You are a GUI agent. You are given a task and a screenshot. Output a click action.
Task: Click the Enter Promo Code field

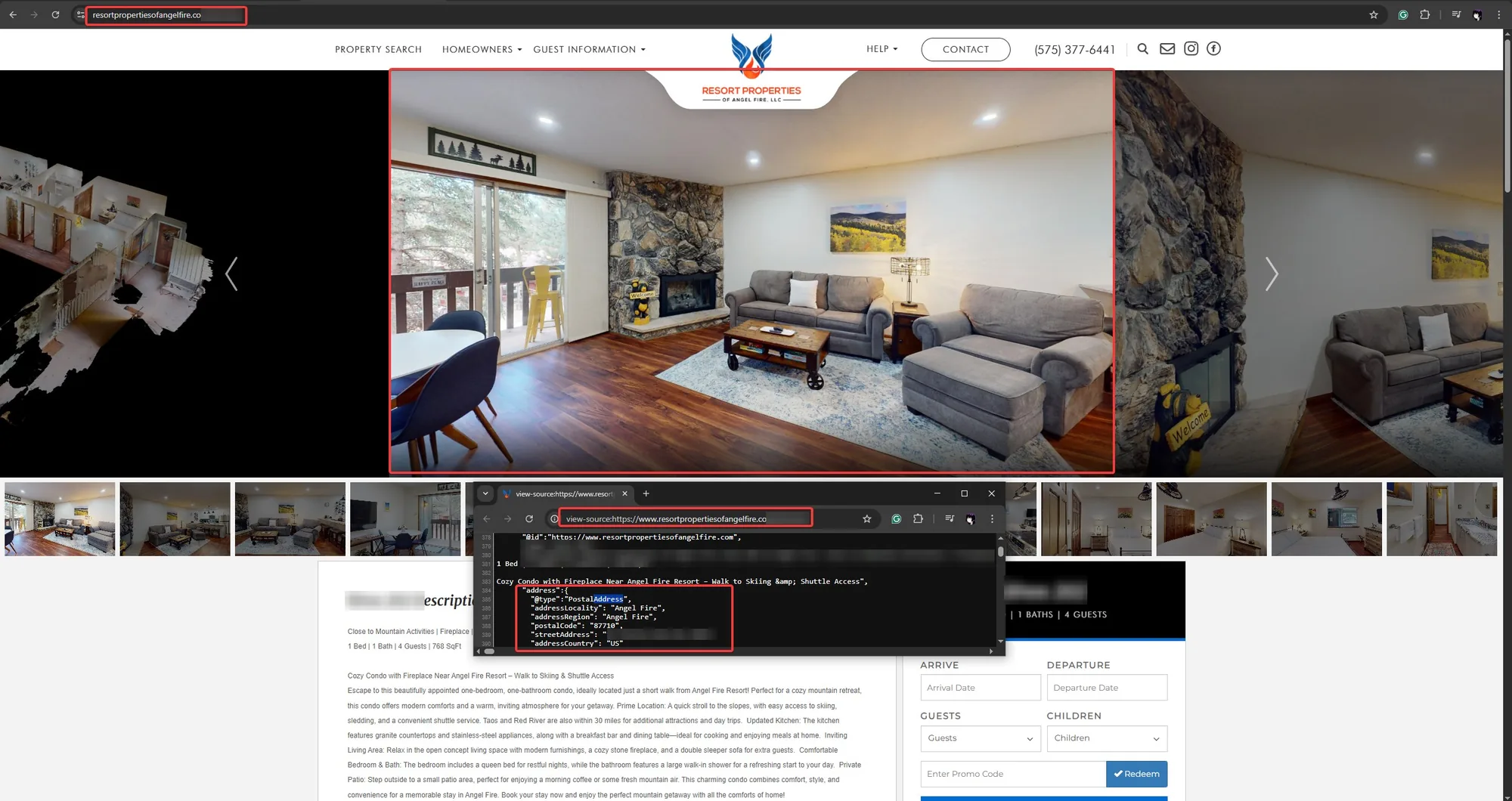tap(1013, 774)
